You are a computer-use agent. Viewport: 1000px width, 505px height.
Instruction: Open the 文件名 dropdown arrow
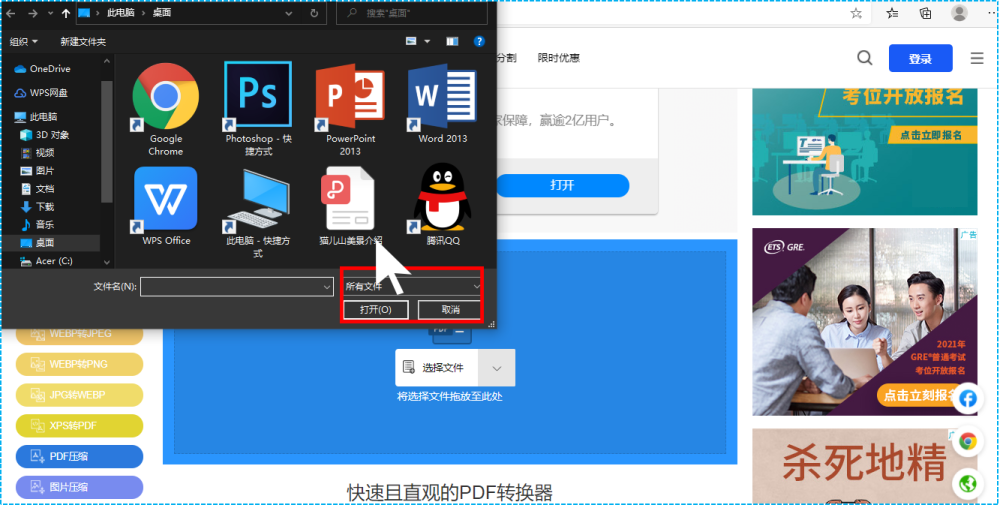(x=327, y=286)
